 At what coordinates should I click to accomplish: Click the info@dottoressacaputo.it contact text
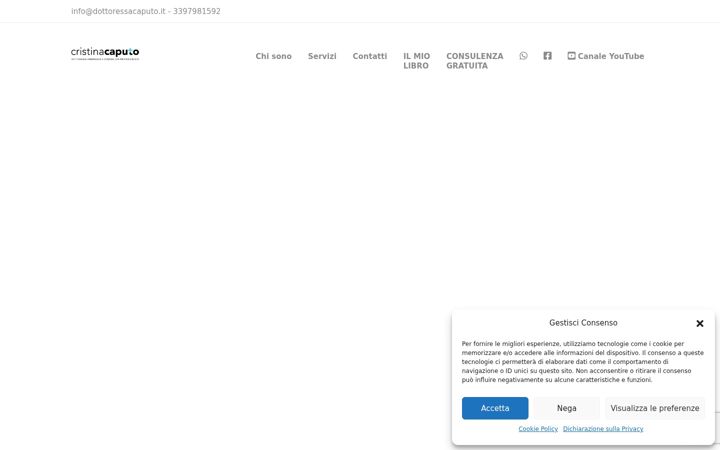118,11
